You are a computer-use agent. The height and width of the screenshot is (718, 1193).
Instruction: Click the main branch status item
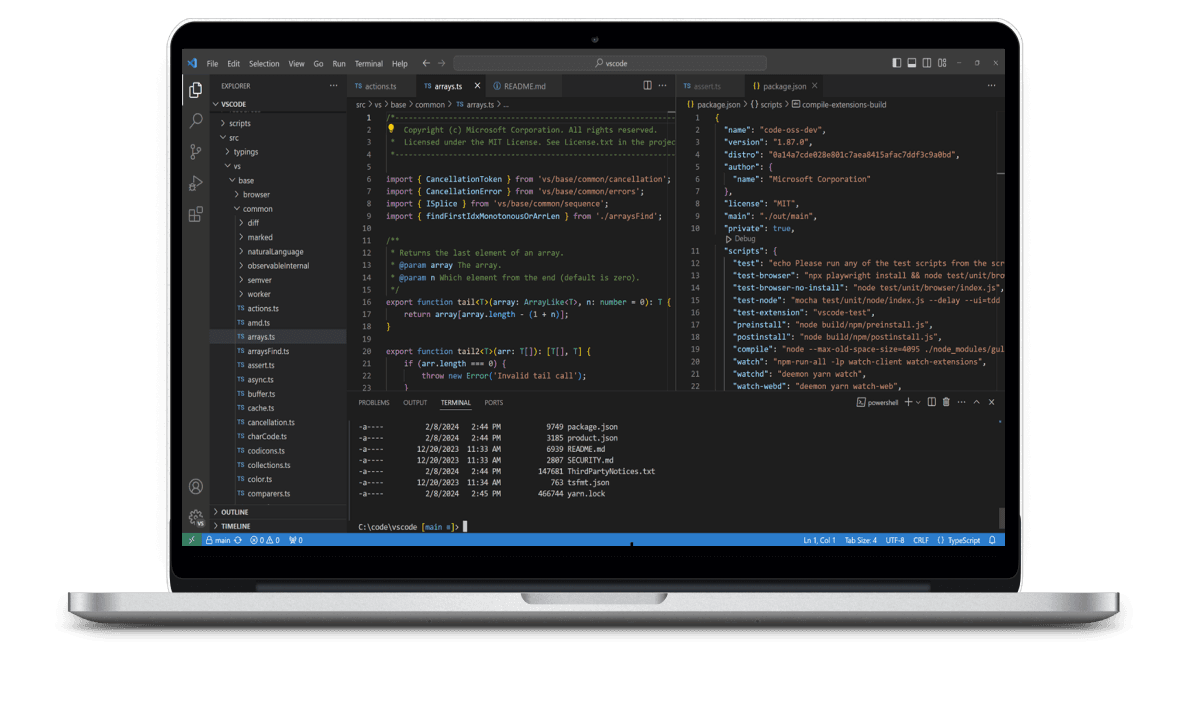pyautogui.click(x=218, y=540)
